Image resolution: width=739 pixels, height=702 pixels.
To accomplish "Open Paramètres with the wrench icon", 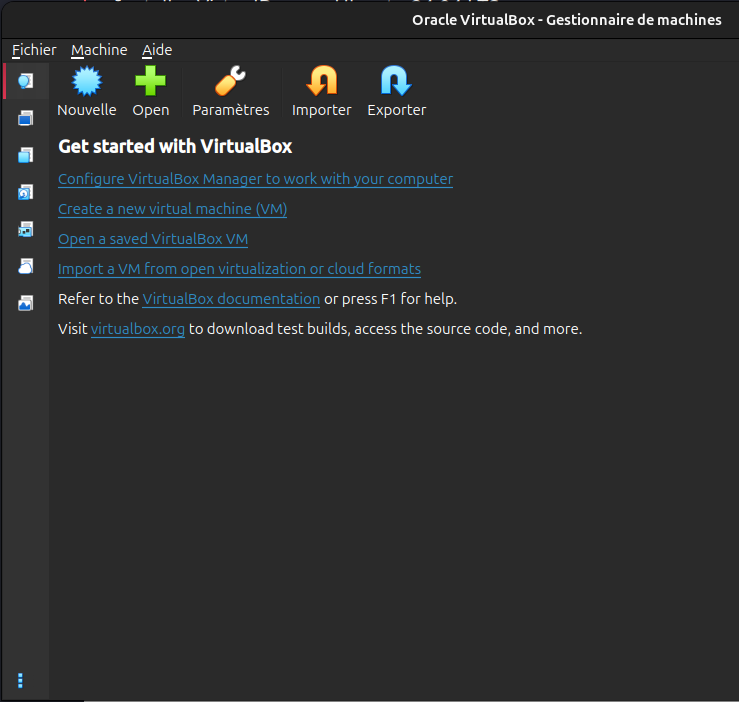I will coord(231,81).
